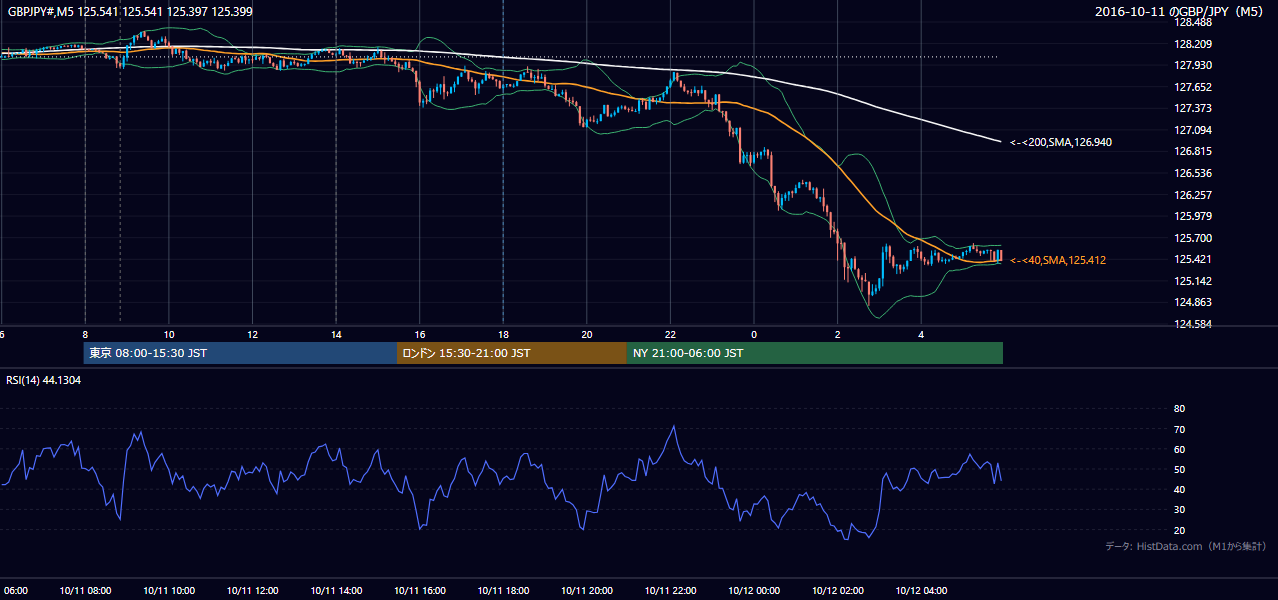Click RSI axis level 50
Screen dimensions: 1278x600
pos(1179,469)
